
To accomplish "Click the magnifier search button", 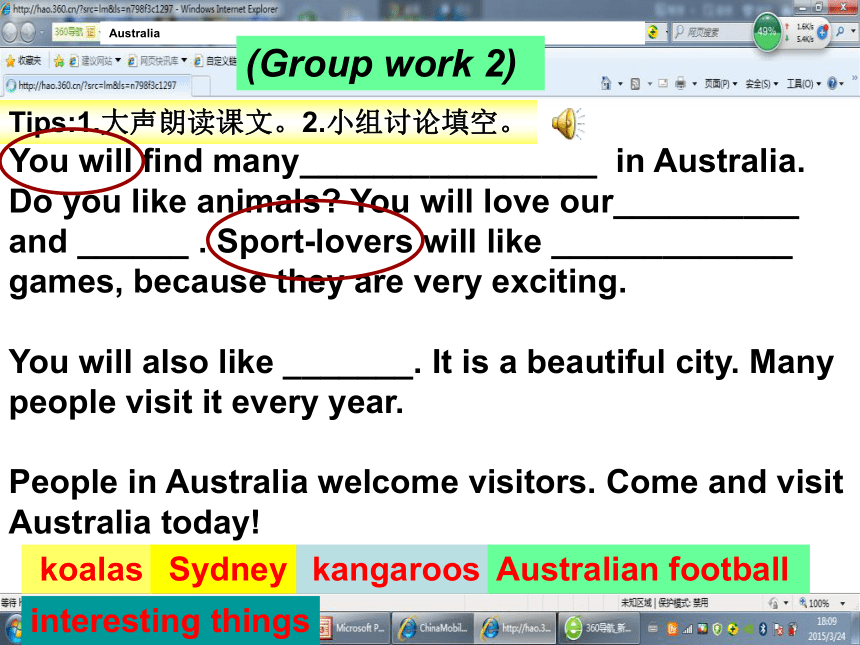I will 840,32.
